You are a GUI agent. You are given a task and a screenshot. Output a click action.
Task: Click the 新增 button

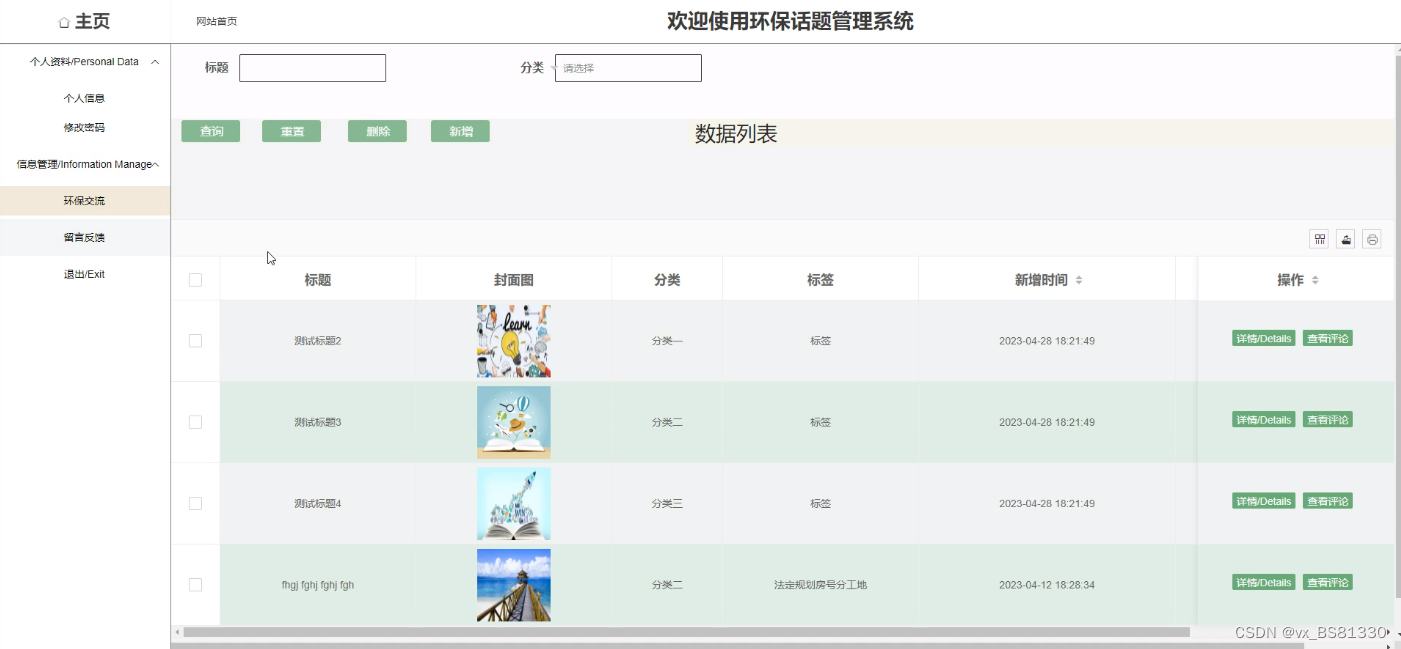[x=460, y=131]
